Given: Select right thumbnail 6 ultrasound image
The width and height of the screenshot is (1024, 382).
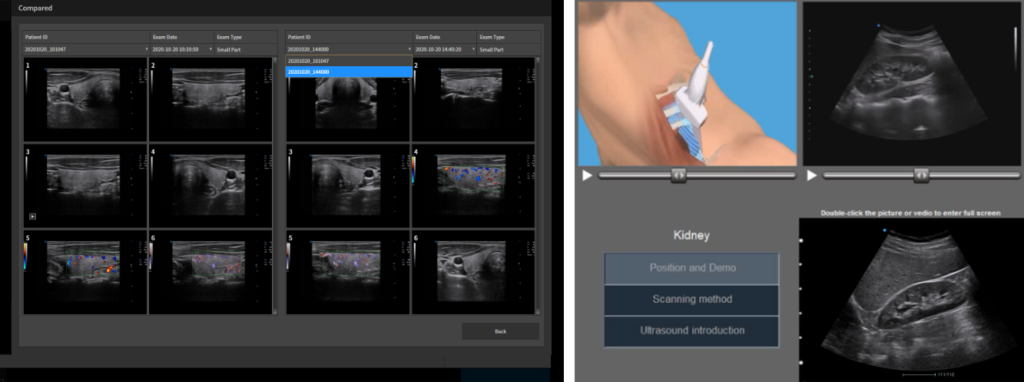Looking at the screenshot, I should 473,272.
